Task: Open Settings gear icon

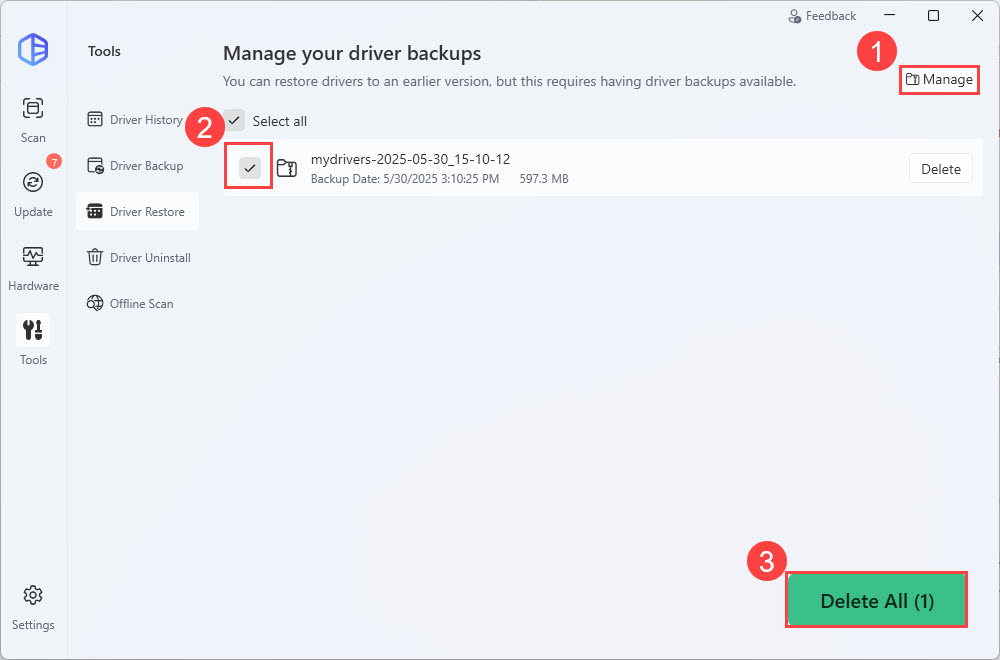Action: click(x=33, y=595)
